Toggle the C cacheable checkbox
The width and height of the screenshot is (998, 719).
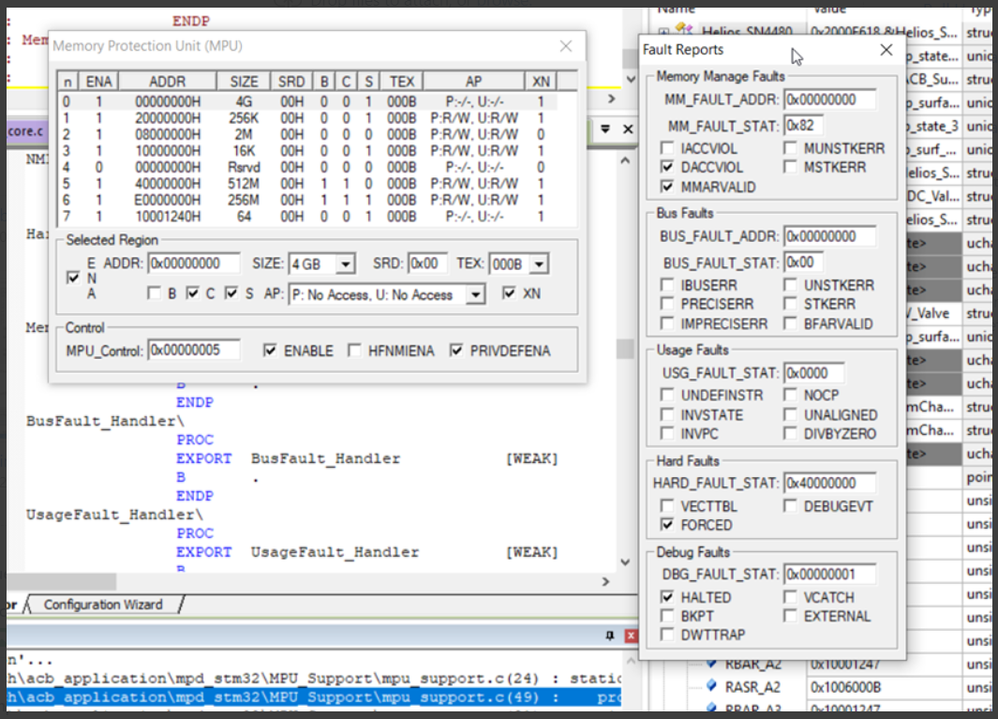[192, 293]
